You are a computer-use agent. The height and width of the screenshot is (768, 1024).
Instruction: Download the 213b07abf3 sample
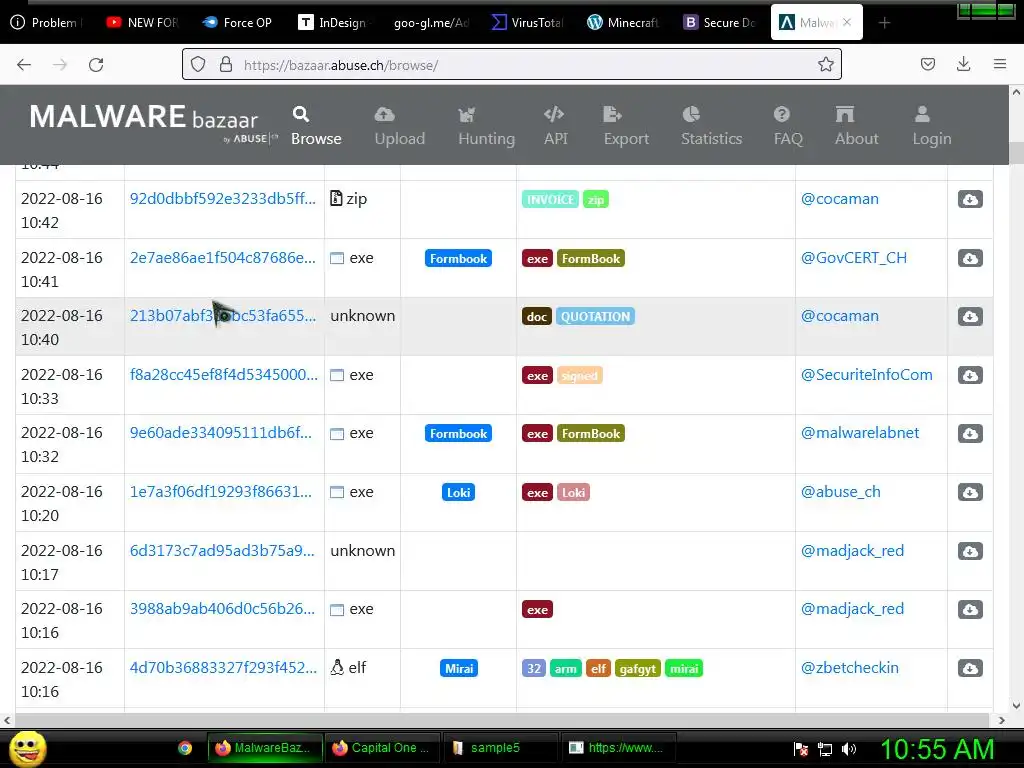tap(970, 316)
